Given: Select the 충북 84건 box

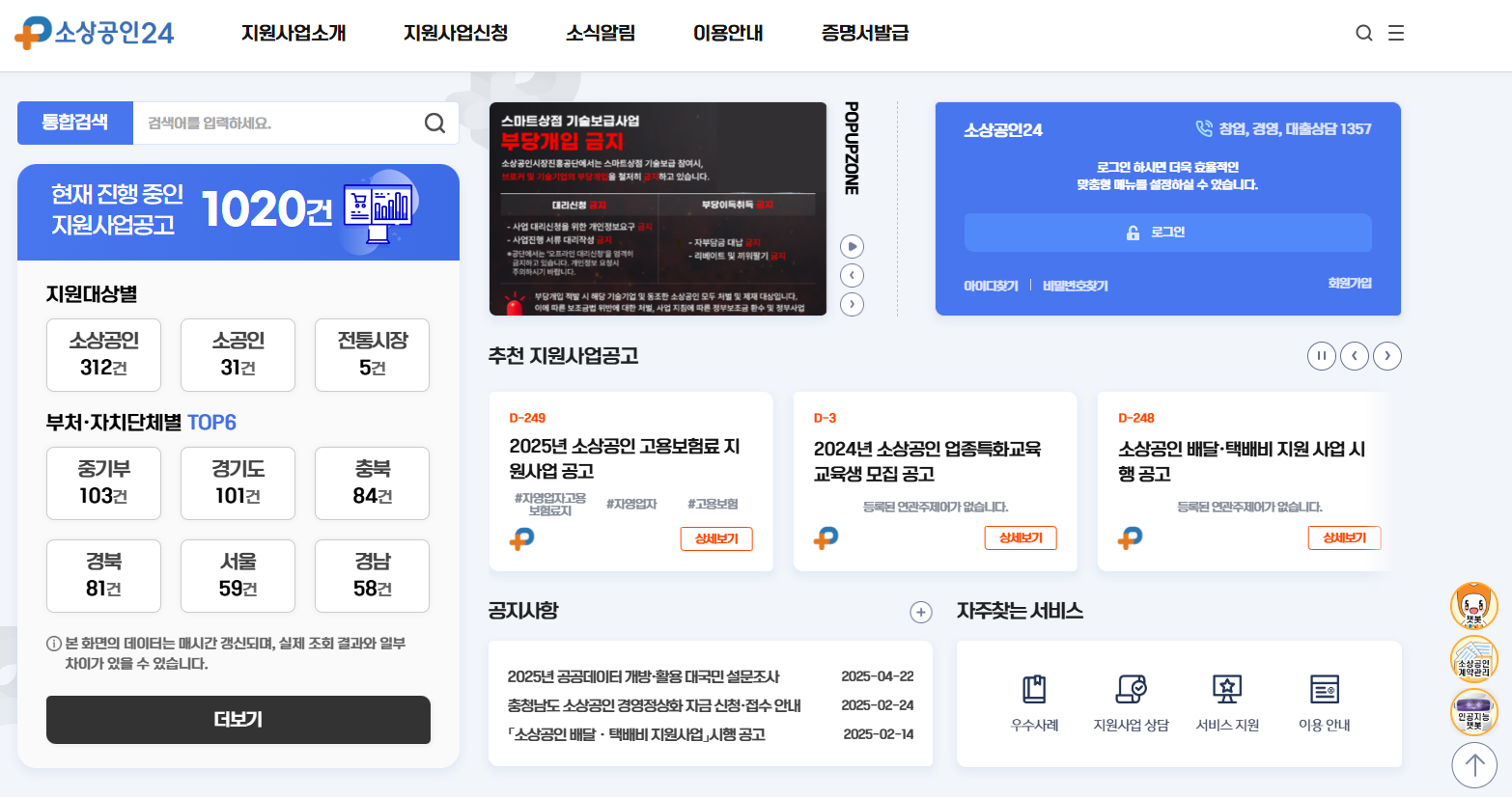Looking at the screenshot, I should (x=372, y=482).
